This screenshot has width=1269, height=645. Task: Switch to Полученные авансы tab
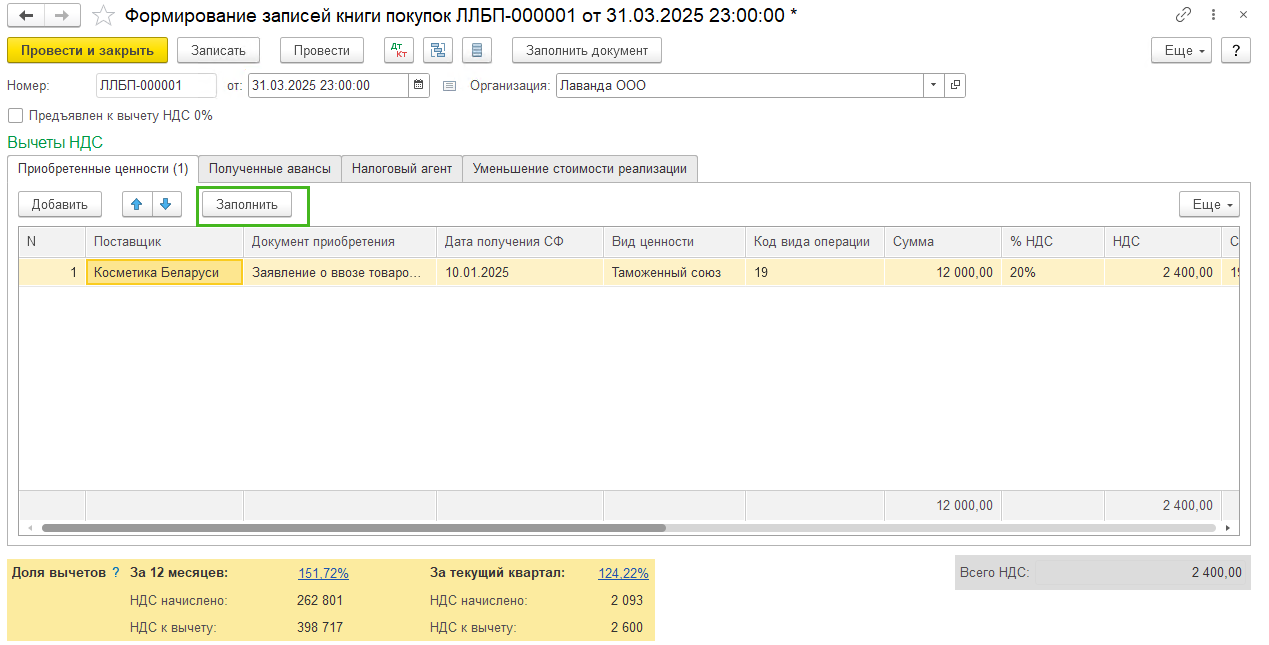[270, 169]
